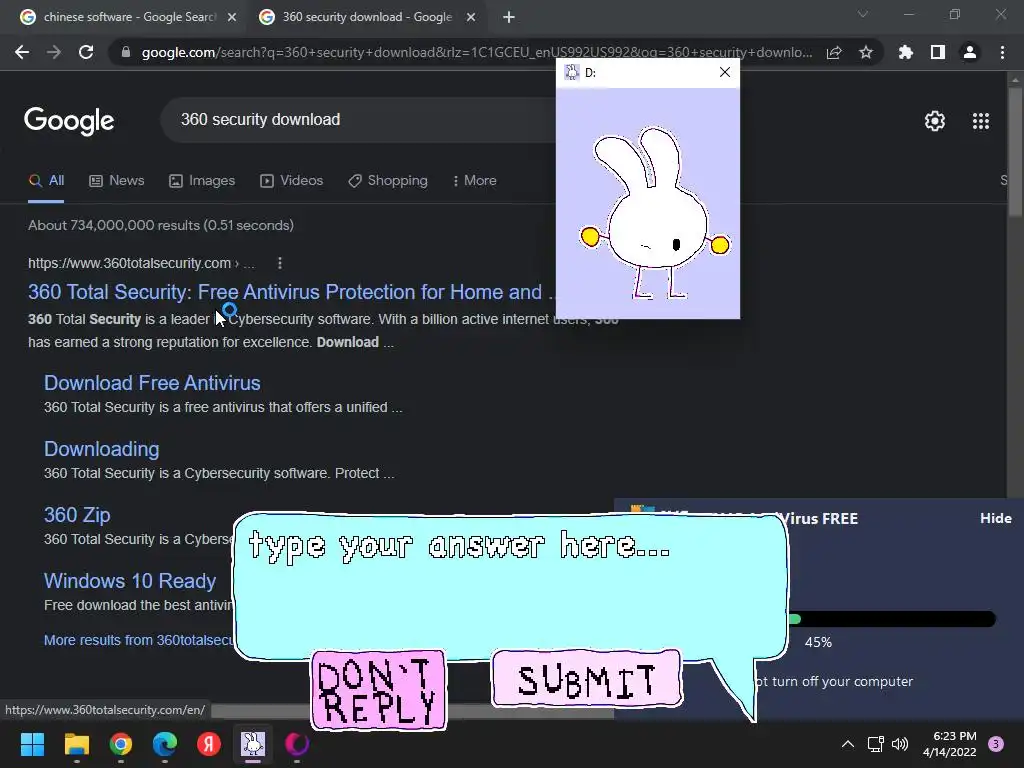
Task: Open 360 Zip sitelink
Action: coord(77,515)
